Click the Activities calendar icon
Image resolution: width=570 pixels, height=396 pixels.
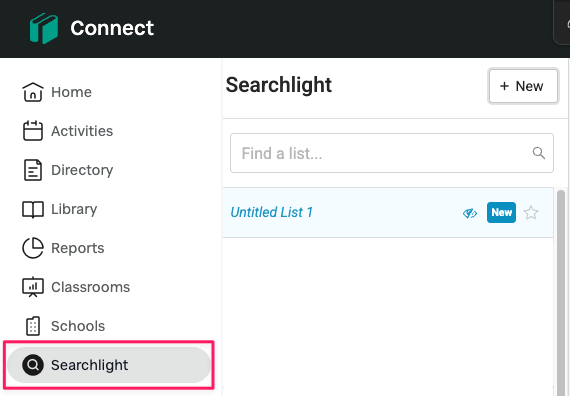pos(33,131)
